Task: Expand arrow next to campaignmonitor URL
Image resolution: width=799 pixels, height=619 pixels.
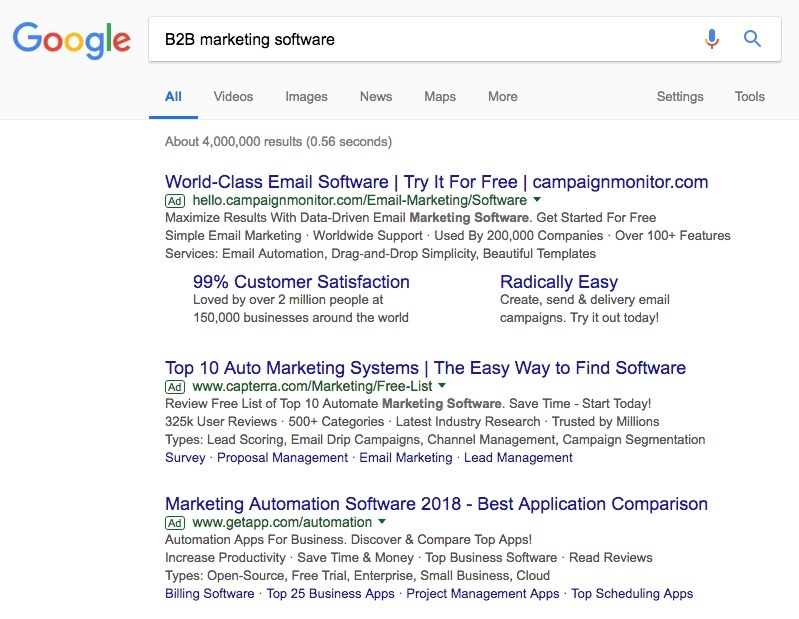Action: click(x=537, y=199)
